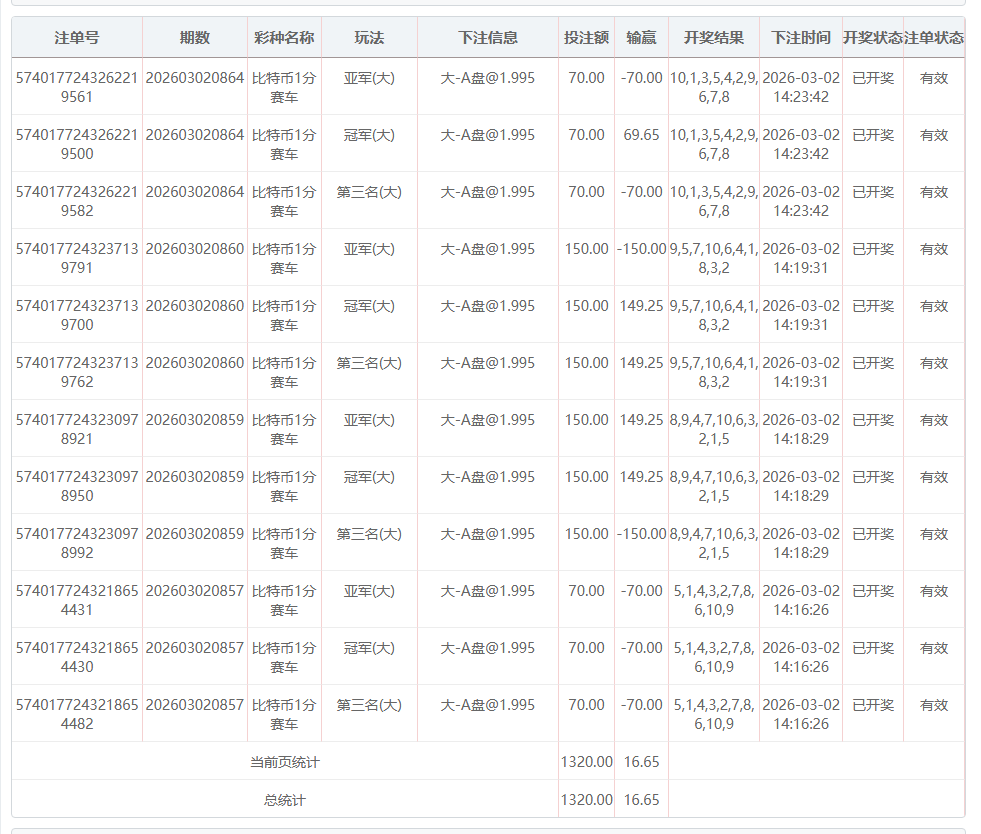Click the 开奖状态 column header
This screenshot has width=981, height=834.
click(872, 38)
